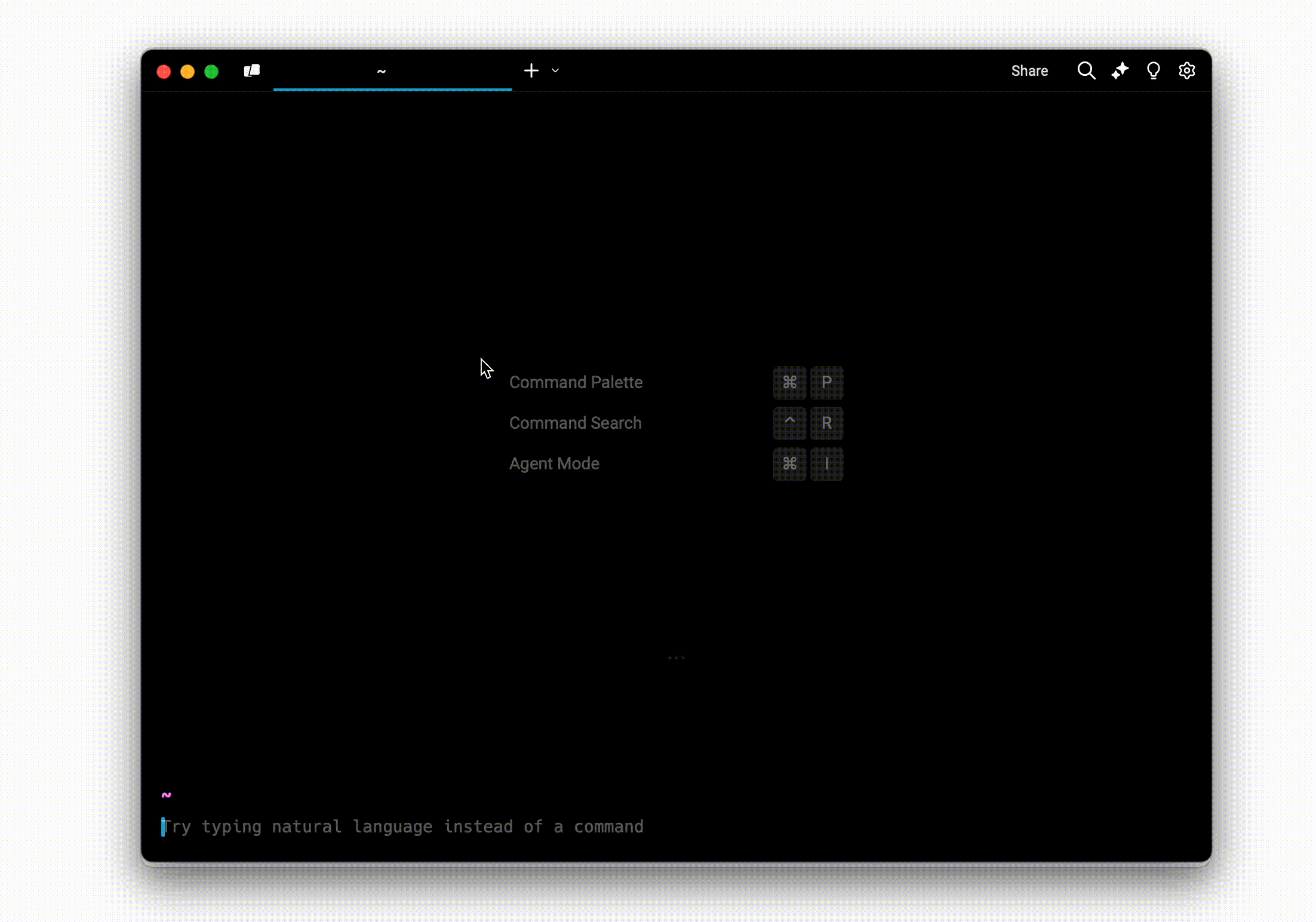Click the Share button
1316x922 pixels.
(x=1029, y=71)
